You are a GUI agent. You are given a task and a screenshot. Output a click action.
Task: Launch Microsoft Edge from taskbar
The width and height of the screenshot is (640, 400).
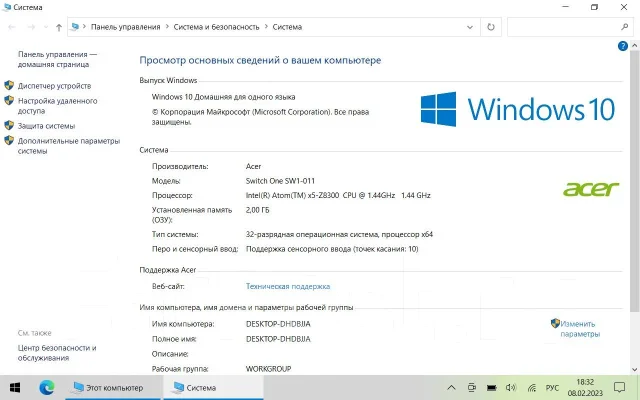[47, 387]
